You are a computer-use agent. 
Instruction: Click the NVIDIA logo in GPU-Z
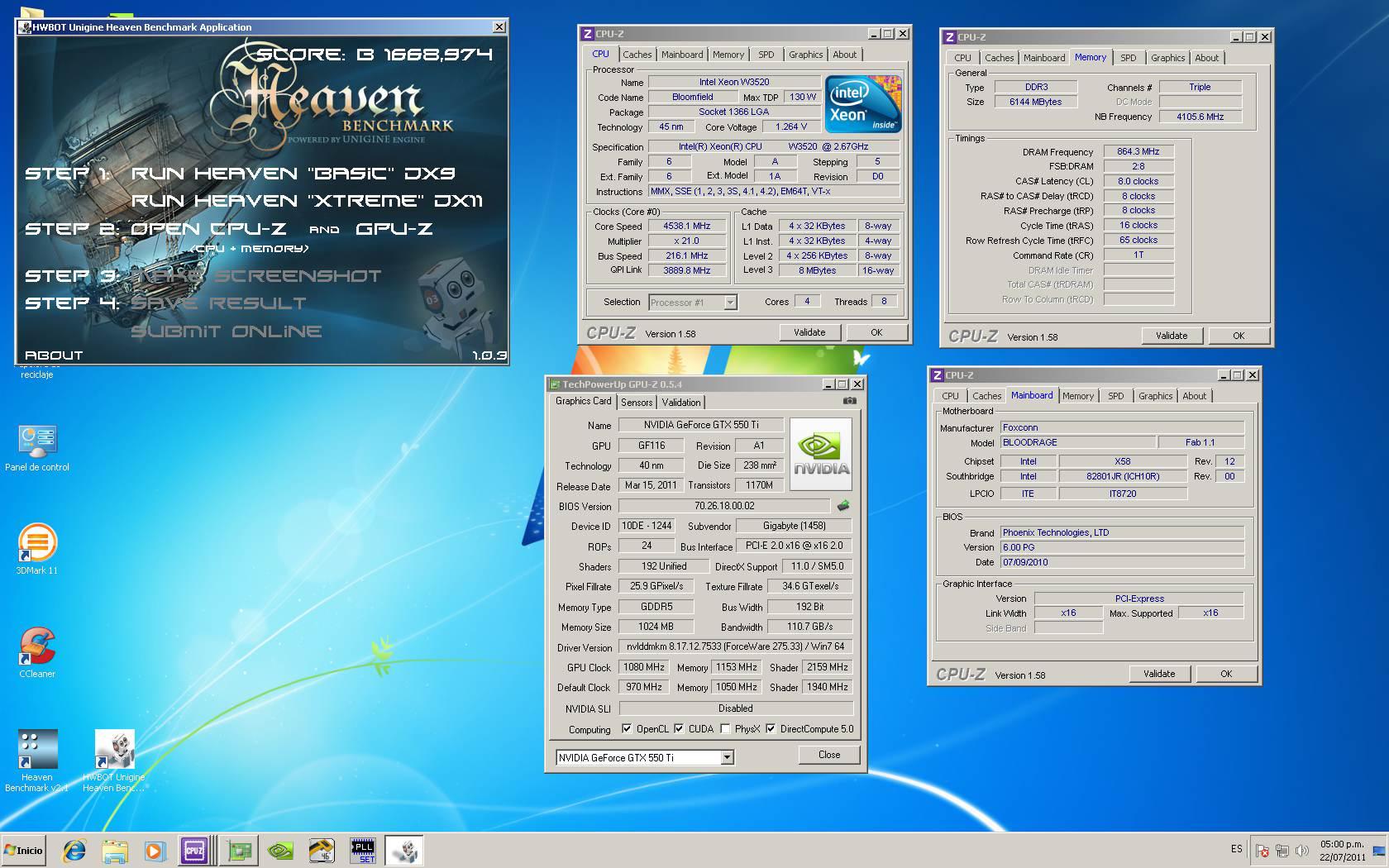point(821,454)
